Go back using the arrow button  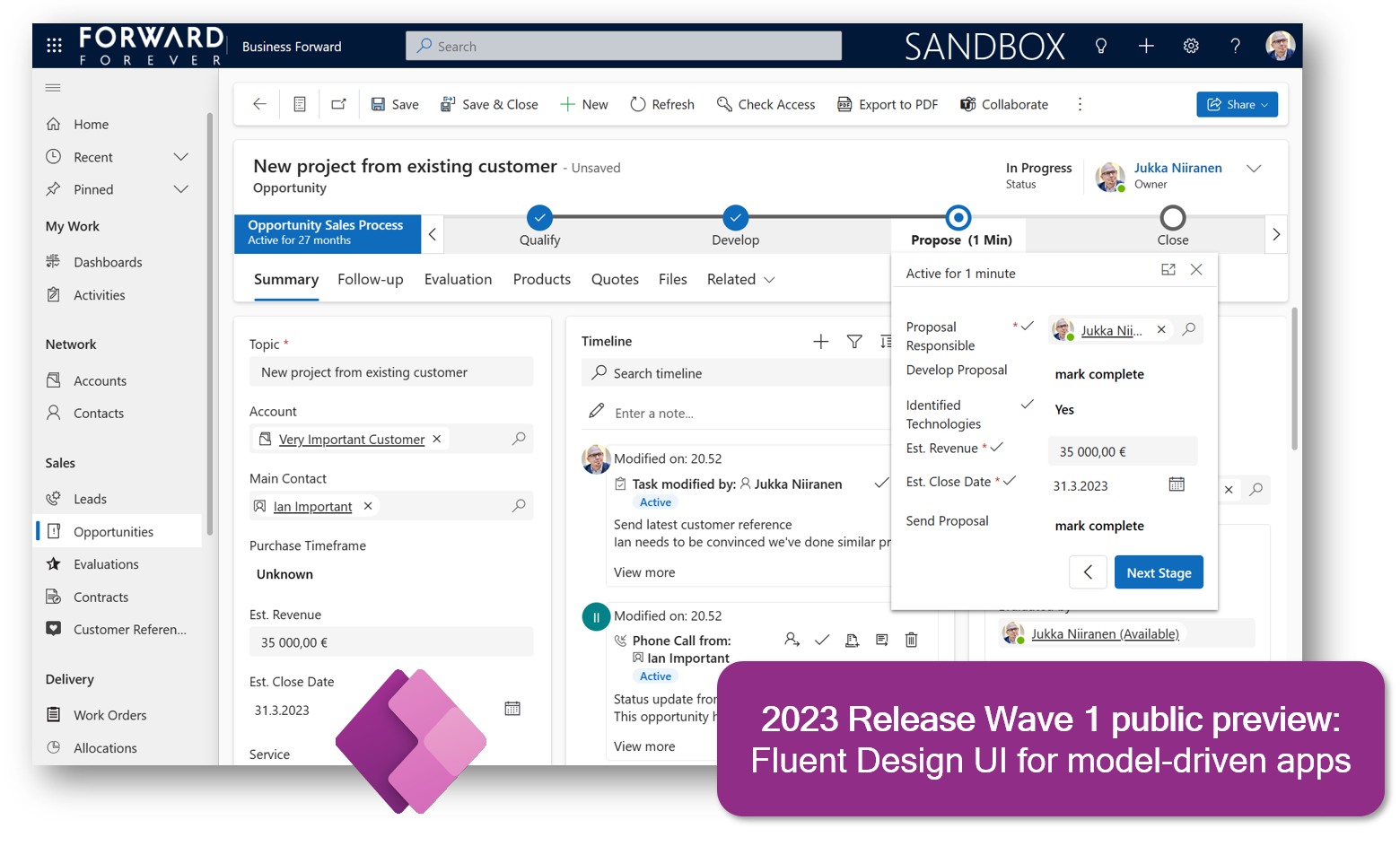[x=259, y=104]
